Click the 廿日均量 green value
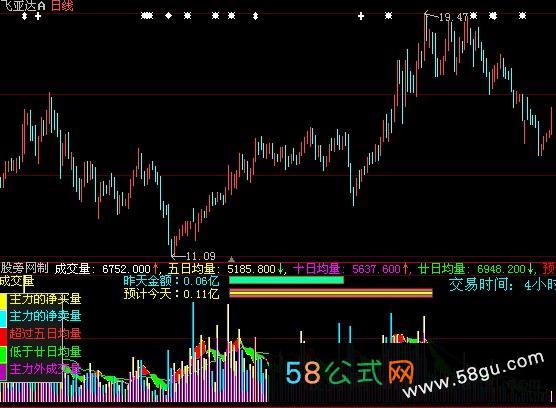The height and width of the screenshot is (408, 556). point(501,269)
